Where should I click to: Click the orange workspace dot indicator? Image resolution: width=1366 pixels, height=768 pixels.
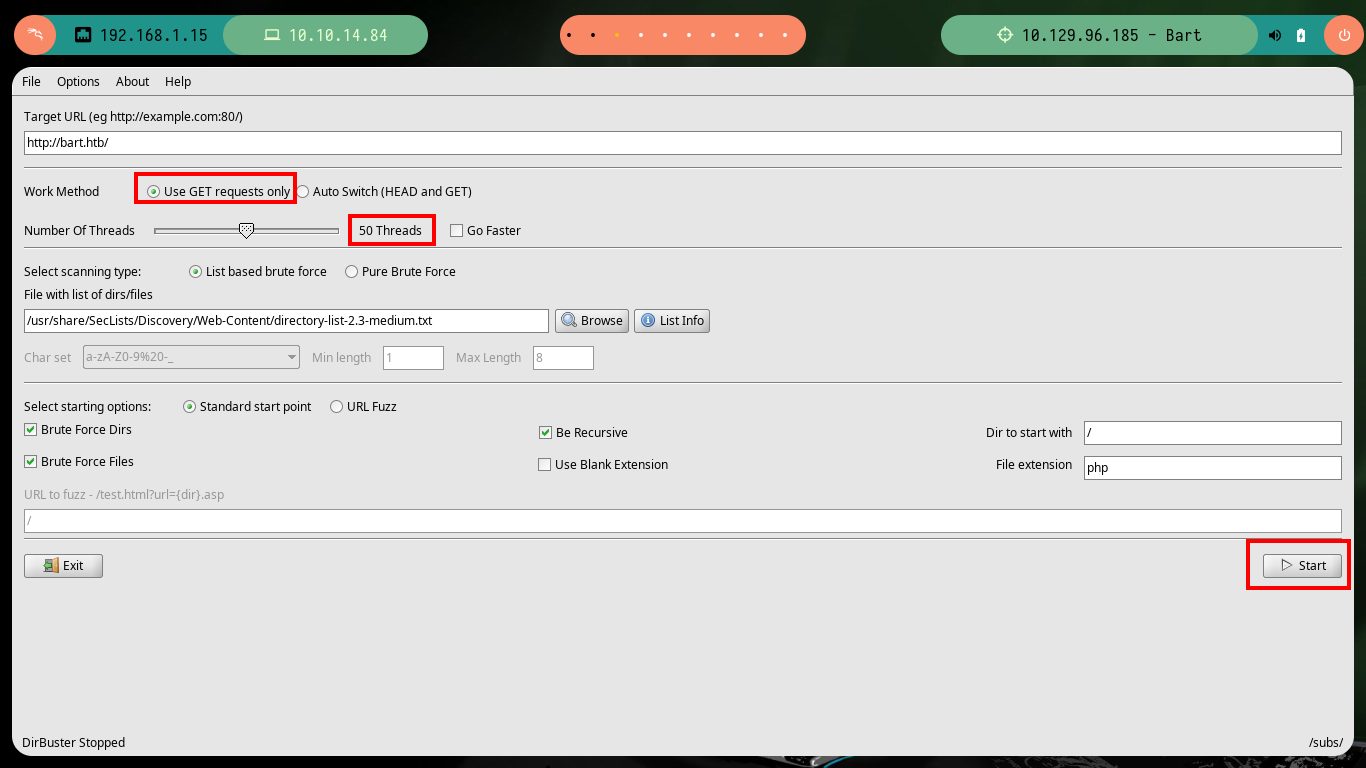pyautogui.click(x=617, y=35)
